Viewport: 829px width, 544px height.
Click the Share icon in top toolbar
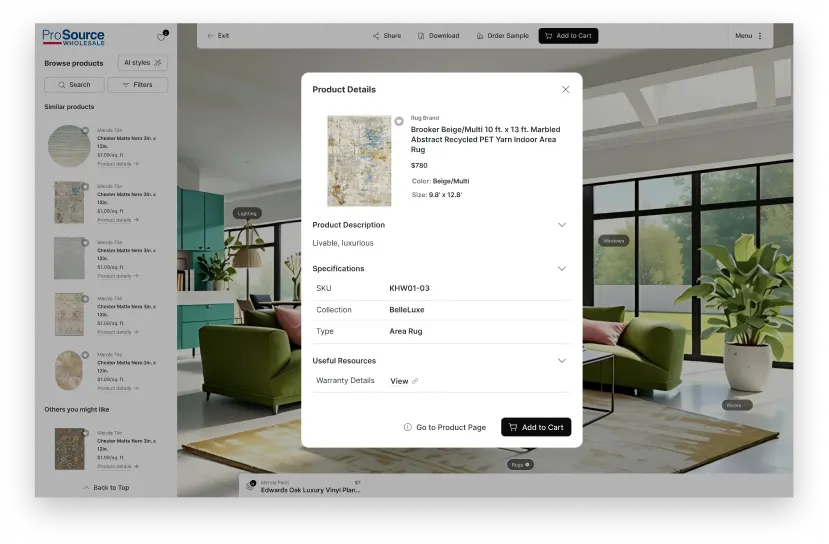click(x=376, y=36)
